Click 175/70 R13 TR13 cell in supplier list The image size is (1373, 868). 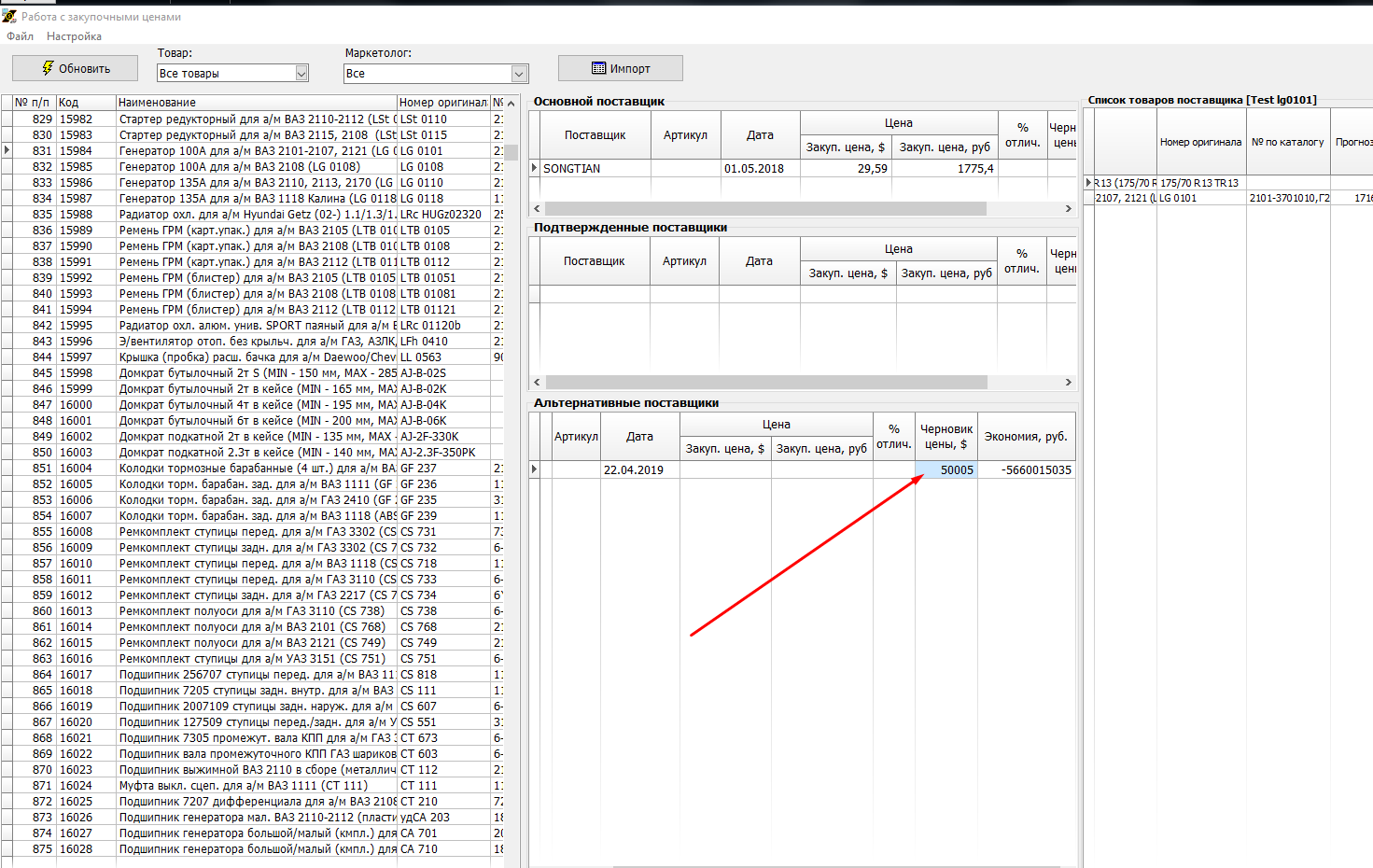coord(1201,183)
